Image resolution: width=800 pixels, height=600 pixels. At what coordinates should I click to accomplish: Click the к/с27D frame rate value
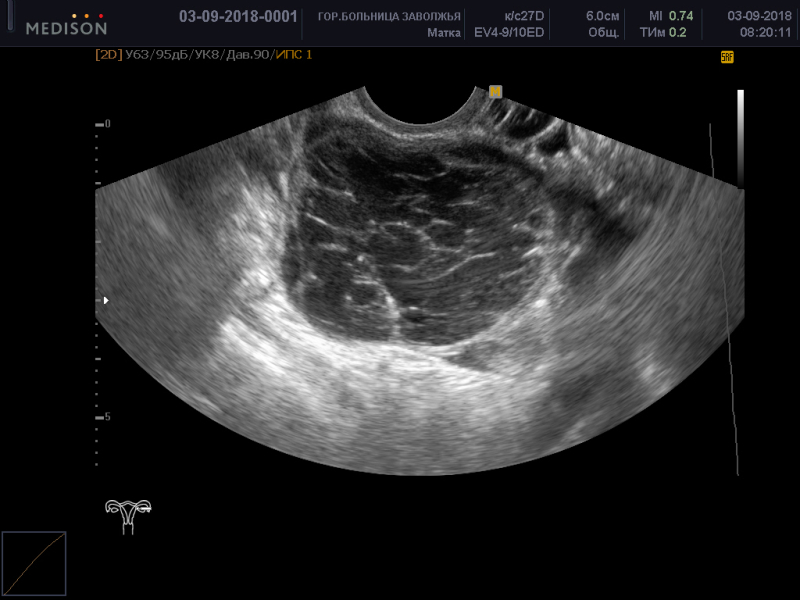coord(524,16)
